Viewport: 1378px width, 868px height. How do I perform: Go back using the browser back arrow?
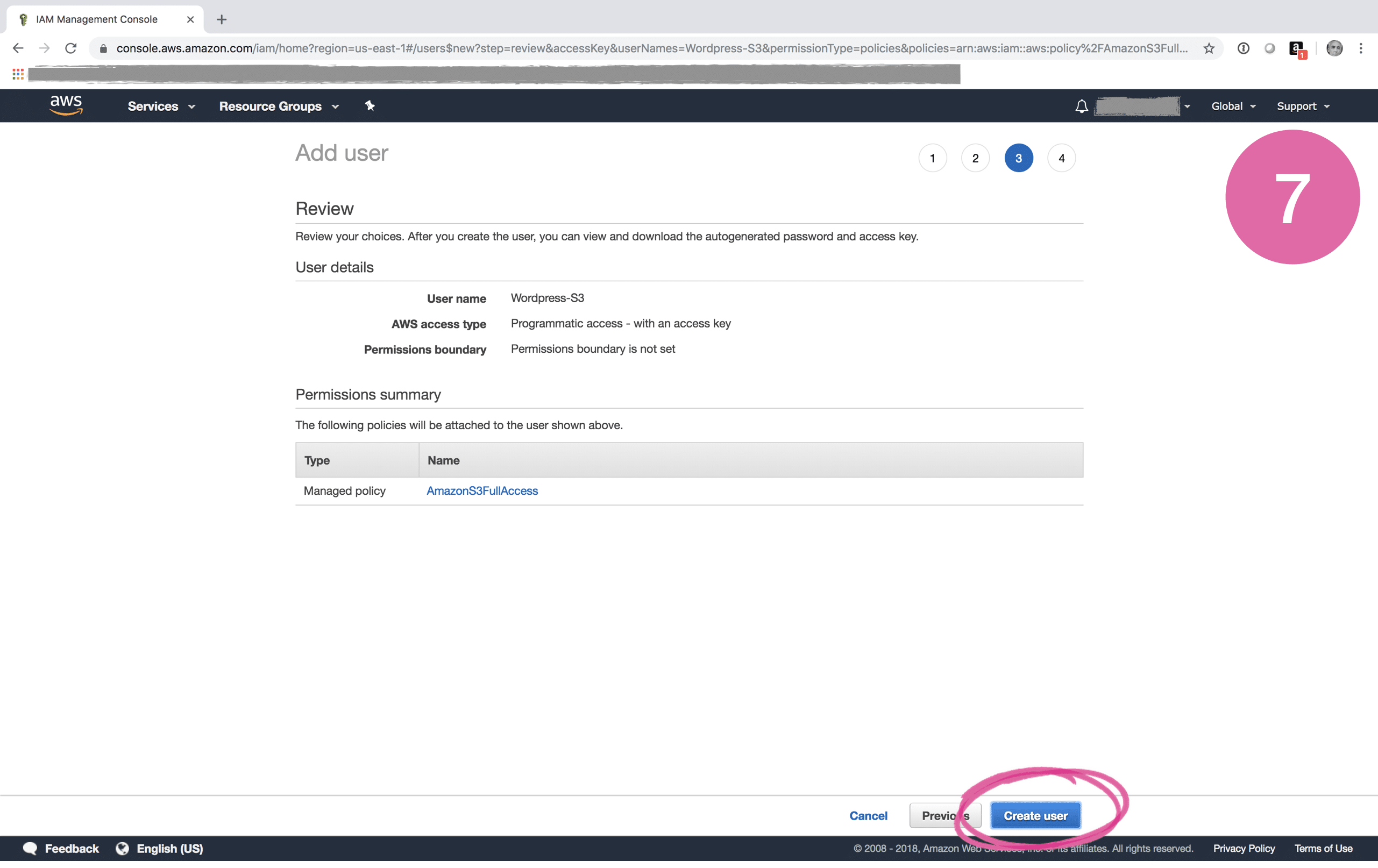(18, 48)
